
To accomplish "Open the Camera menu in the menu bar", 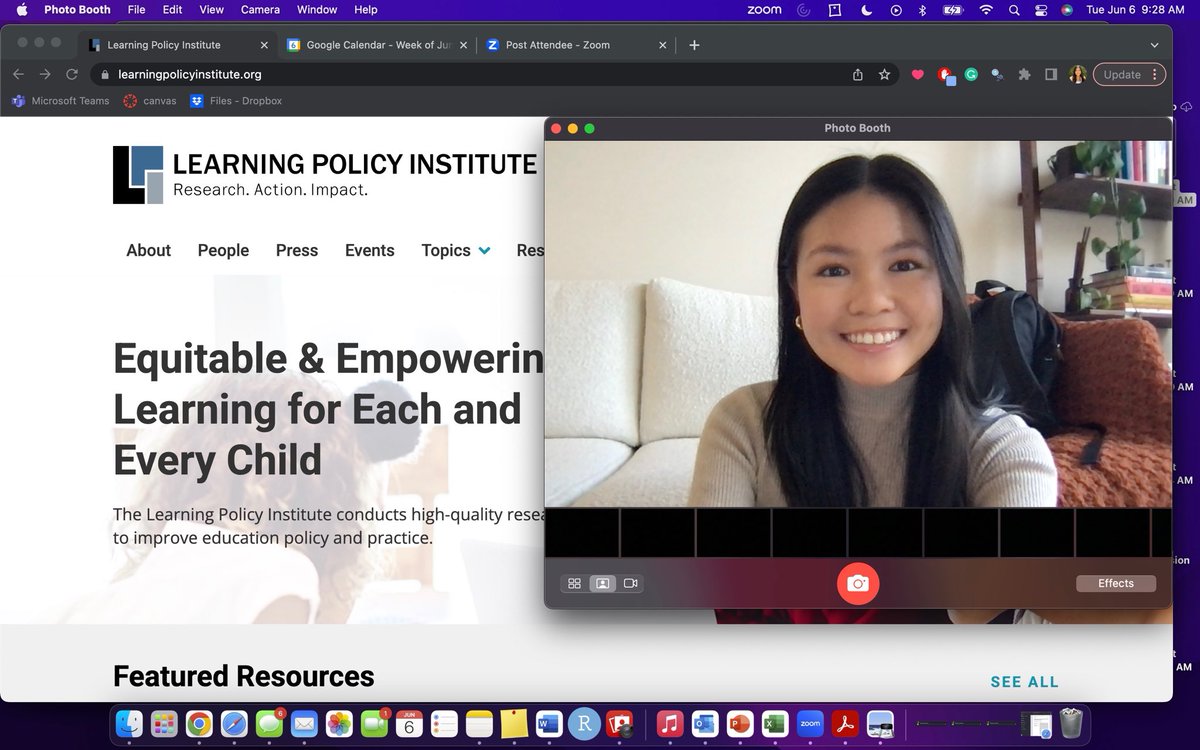I will [260, 9].
